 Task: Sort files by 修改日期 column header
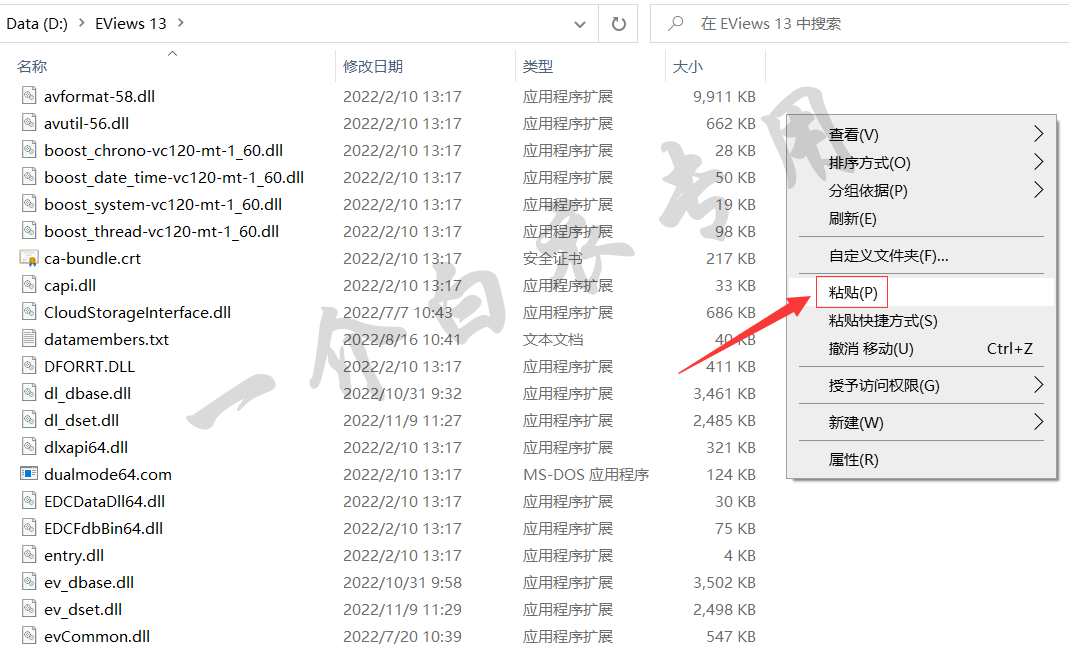[373, 66]
